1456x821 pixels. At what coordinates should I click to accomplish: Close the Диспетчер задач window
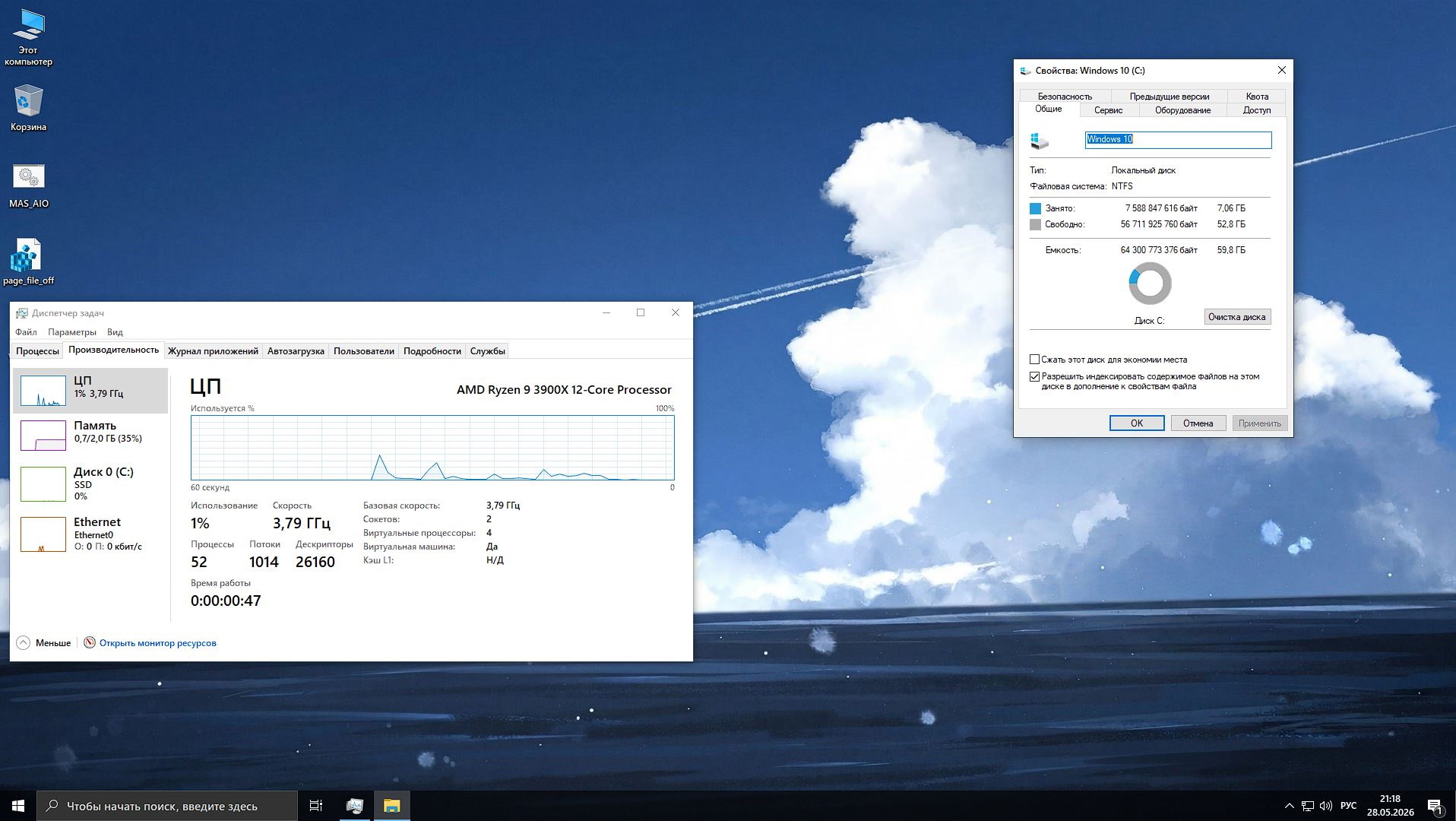(676, 312)
